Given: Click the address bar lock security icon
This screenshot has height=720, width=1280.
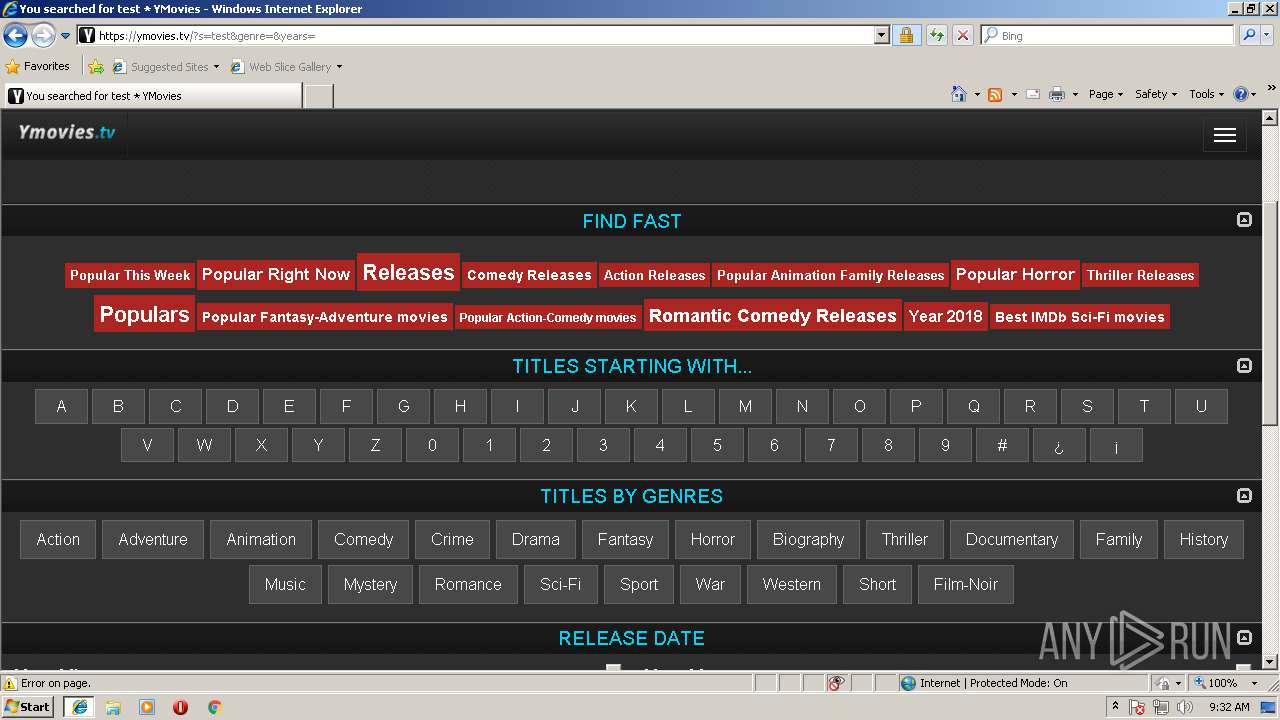Looking at the screenshot, I should point(906,35).
